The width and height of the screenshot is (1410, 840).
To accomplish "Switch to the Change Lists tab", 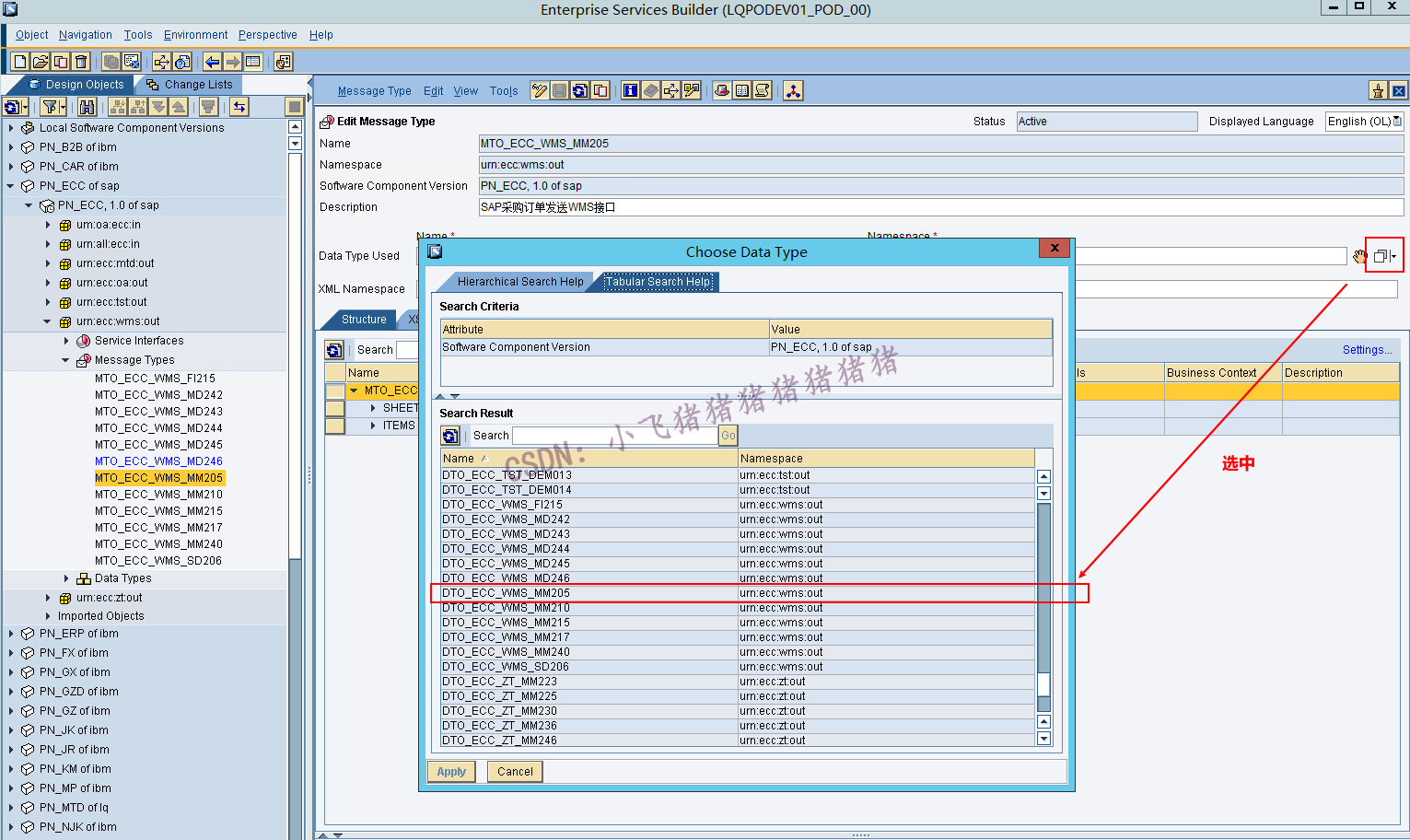I will click(191, 85).
